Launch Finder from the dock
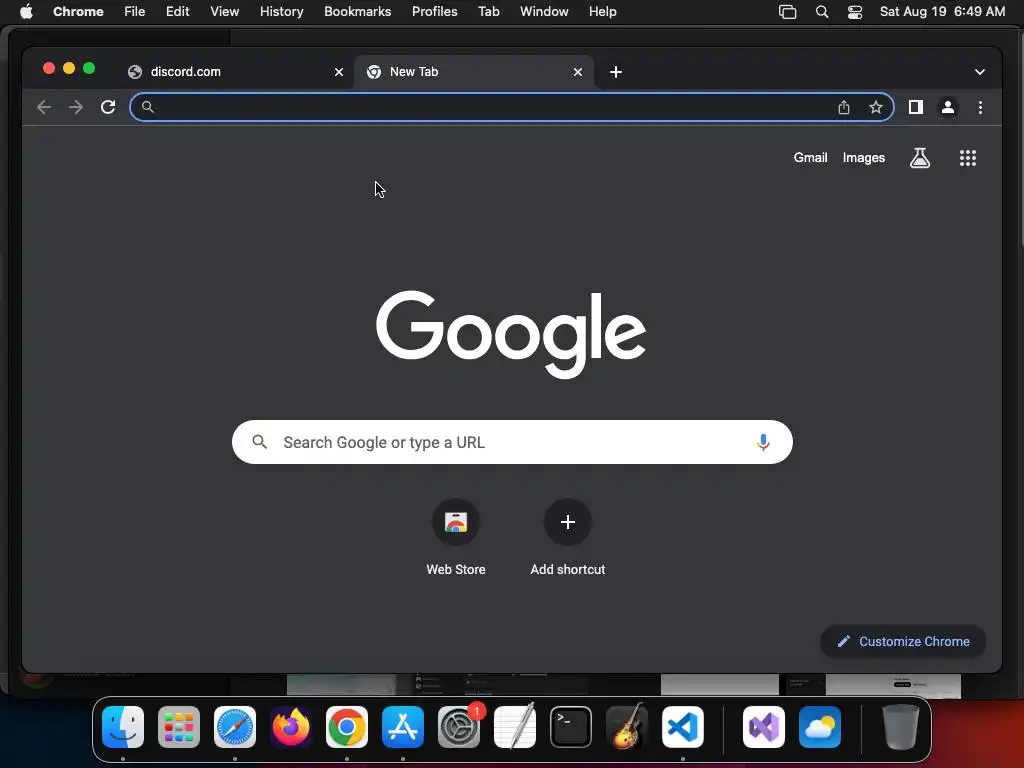The width and height of the screenshot is (1024, 768). pos(123,727)
